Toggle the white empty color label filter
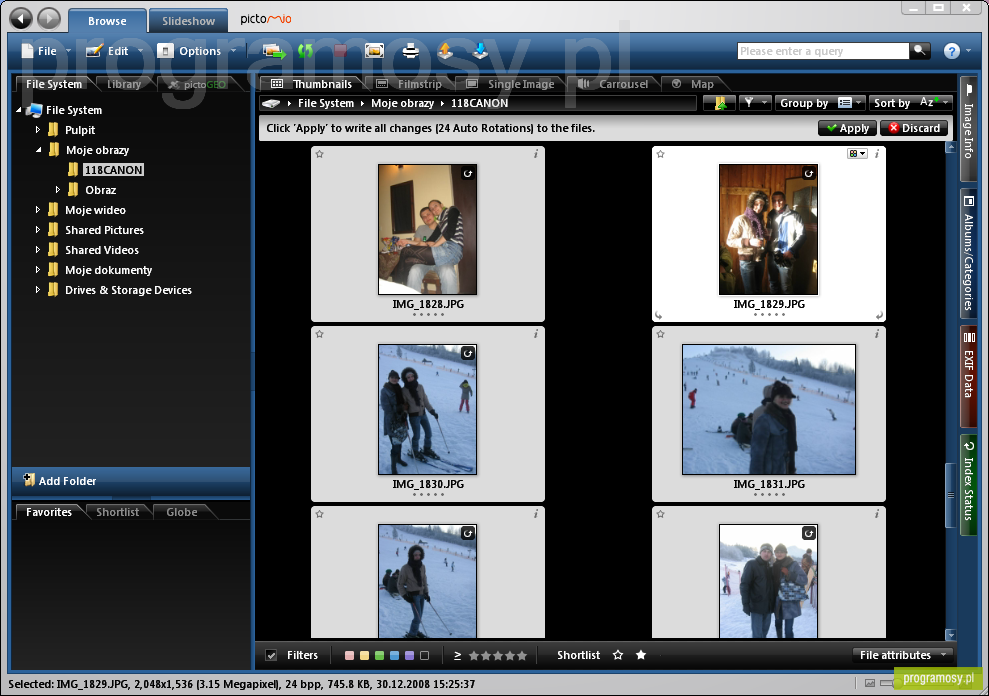 pyautogui.click(x=424, y=656)
